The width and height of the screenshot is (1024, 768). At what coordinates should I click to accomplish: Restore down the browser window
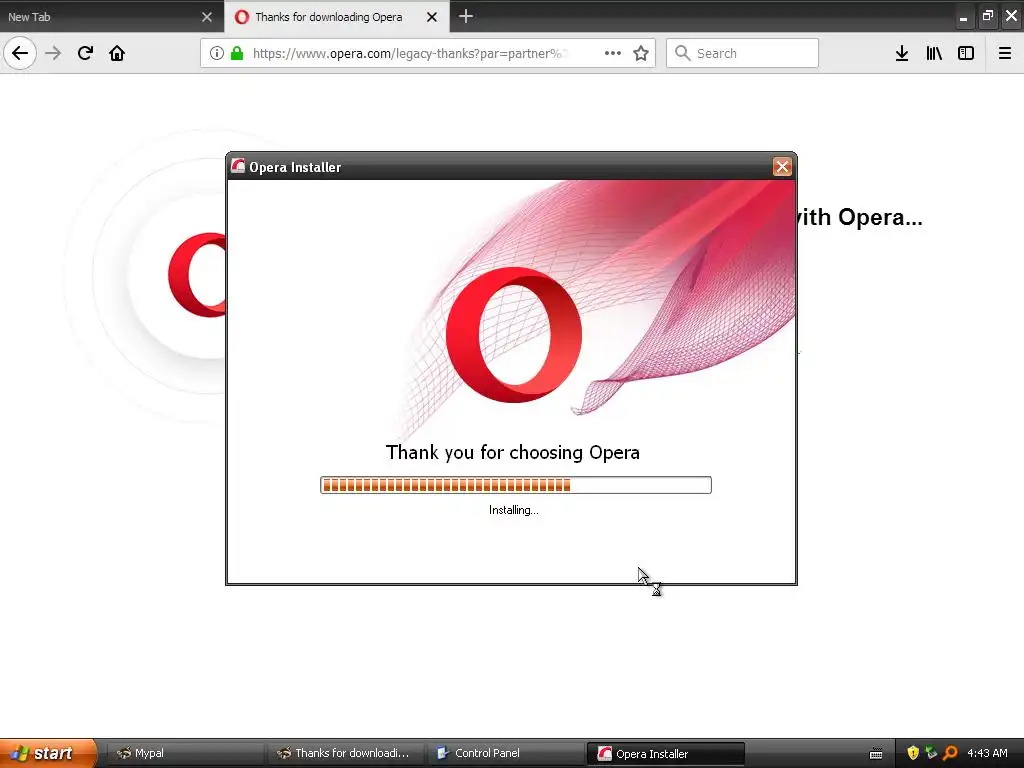click(x=987, y=16)
